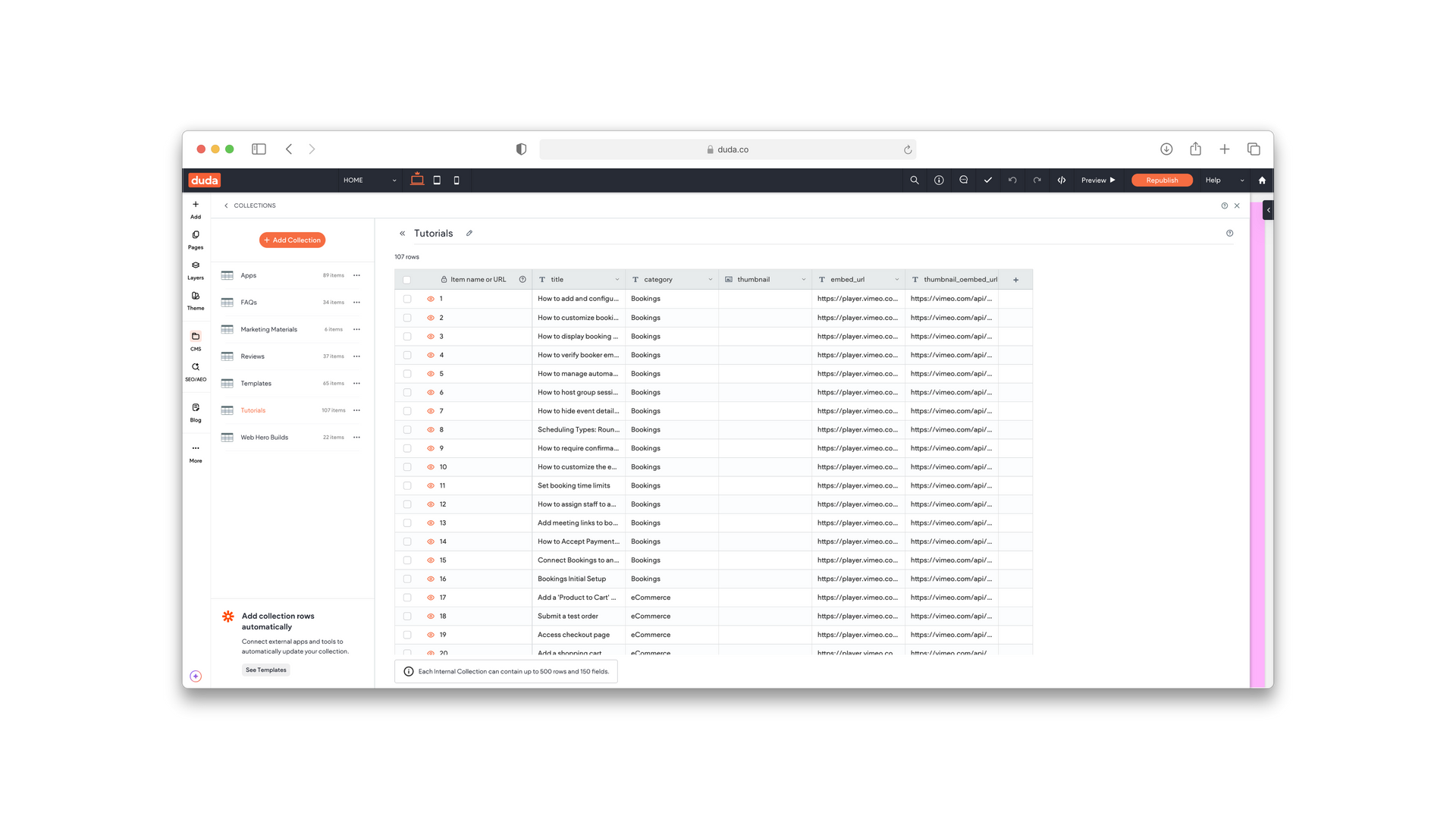Open the embed_url column dropdown arrow
1456x819 pixels.
[896, 280]
